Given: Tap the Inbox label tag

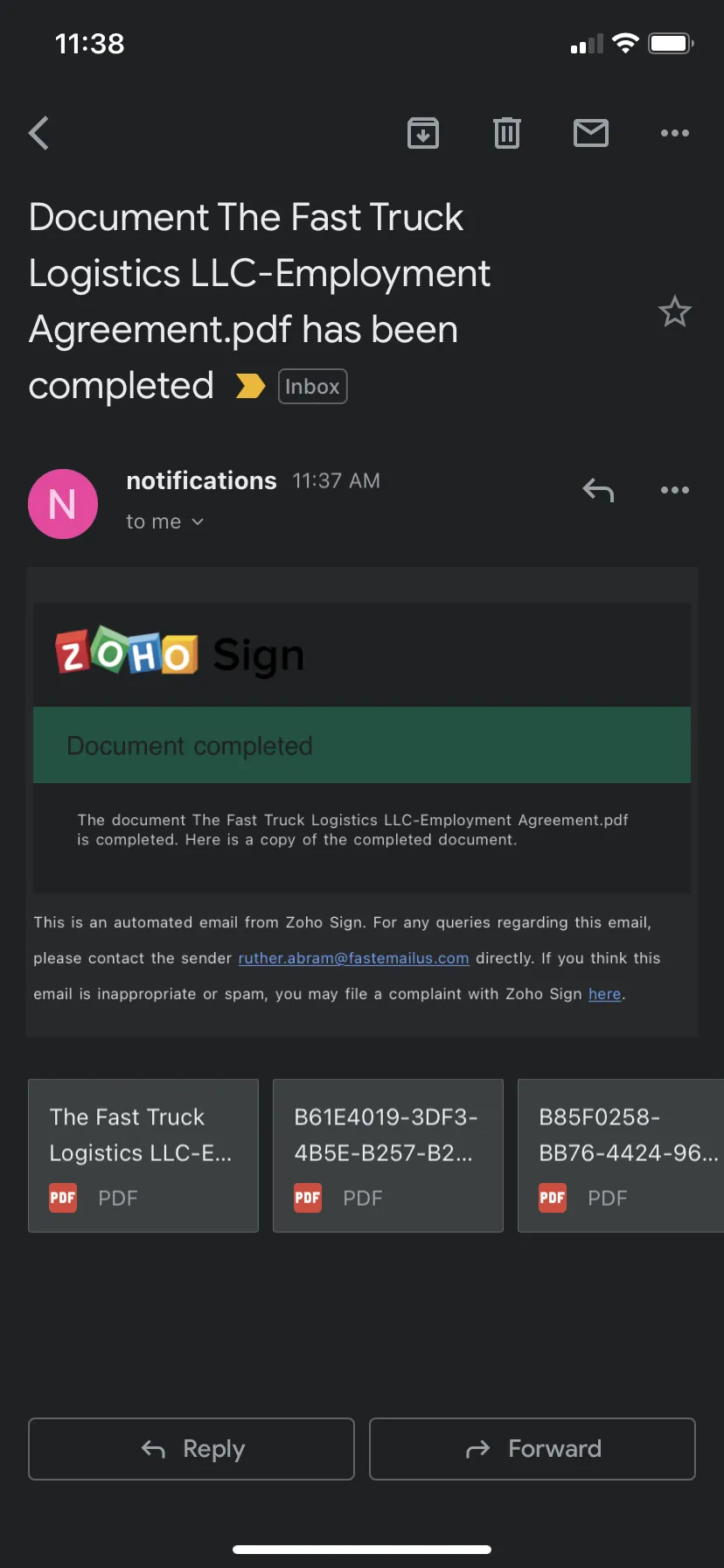Looking at the screenshot, I should tap(313, 387).
